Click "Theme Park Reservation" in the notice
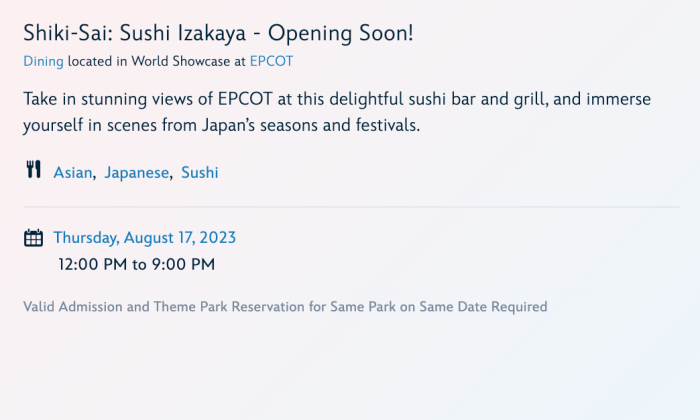700x420 pixels. tap(229, 306)
